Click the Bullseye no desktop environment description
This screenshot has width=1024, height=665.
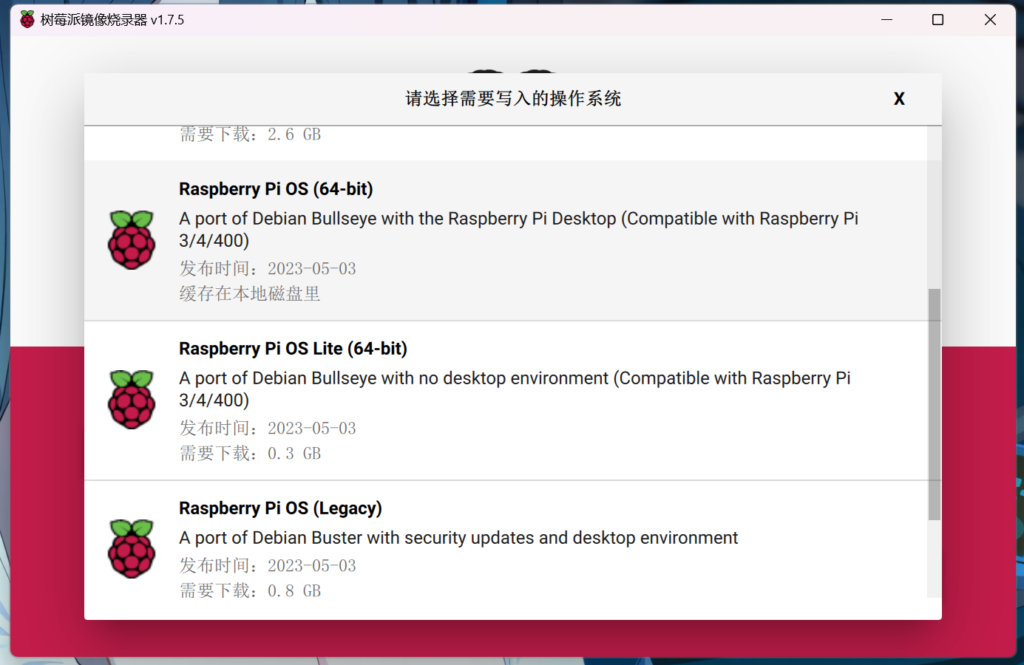515,389
